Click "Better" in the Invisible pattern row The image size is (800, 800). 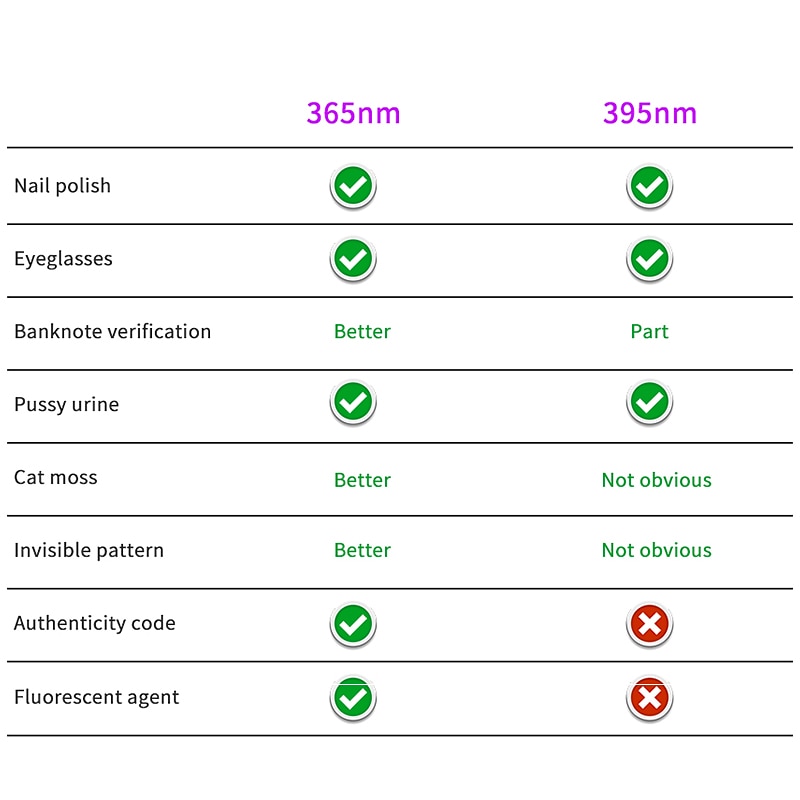coord(362,550)
